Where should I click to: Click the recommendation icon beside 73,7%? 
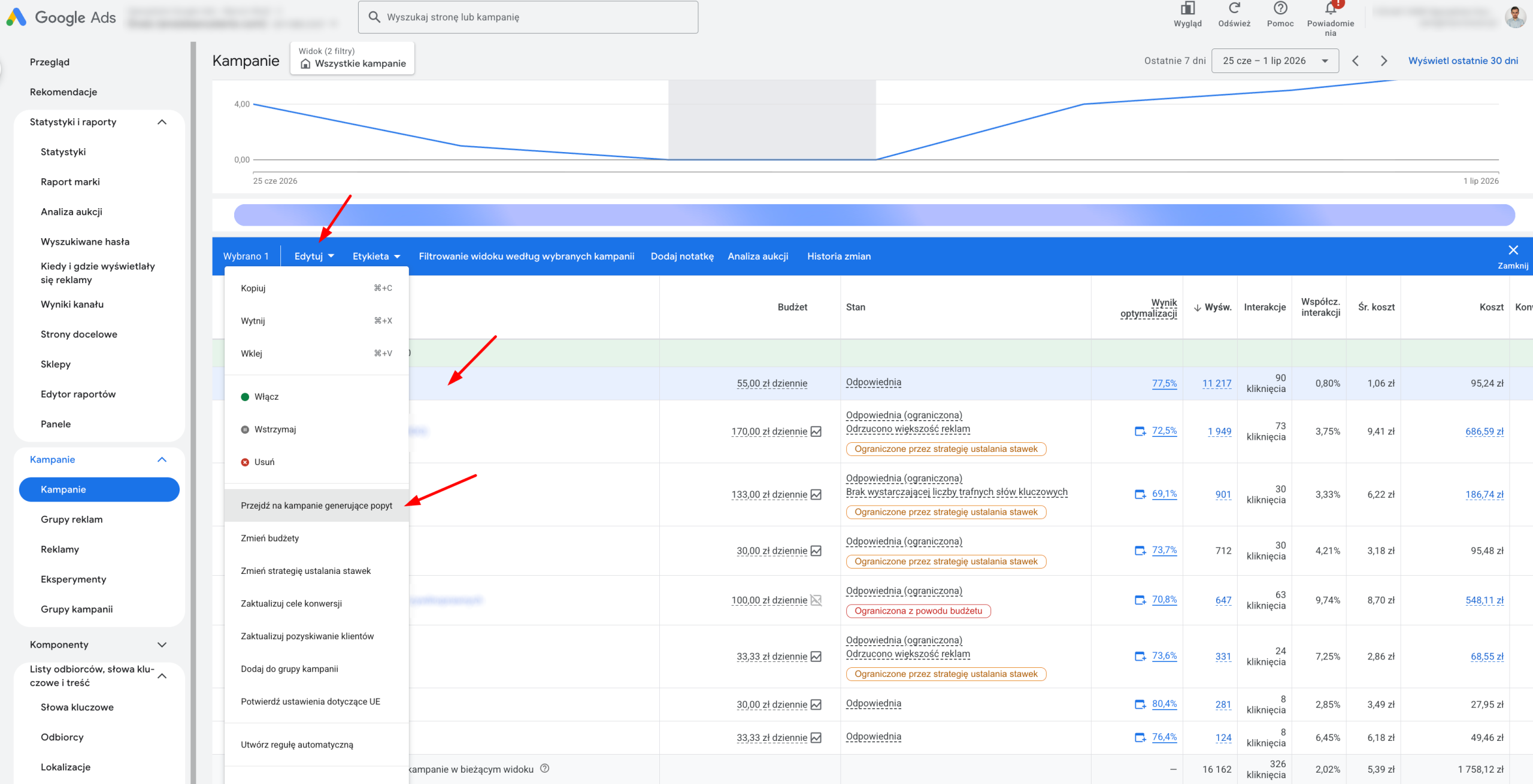(x=1141, y=551)
